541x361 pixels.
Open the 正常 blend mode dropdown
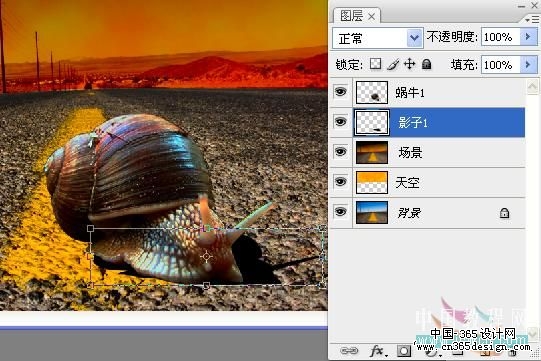coord(378,38)
